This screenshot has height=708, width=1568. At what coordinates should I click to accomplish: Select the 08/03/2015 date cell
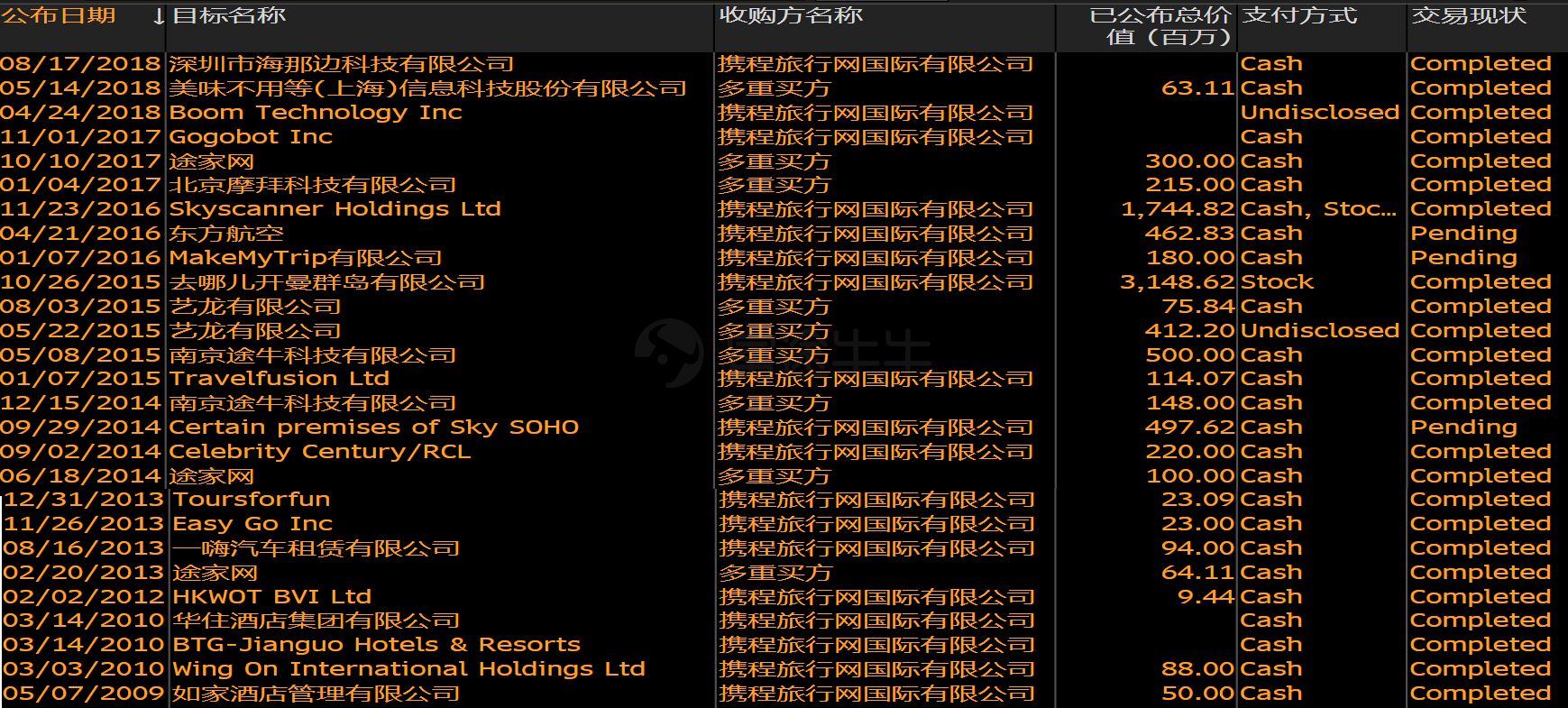81,307
